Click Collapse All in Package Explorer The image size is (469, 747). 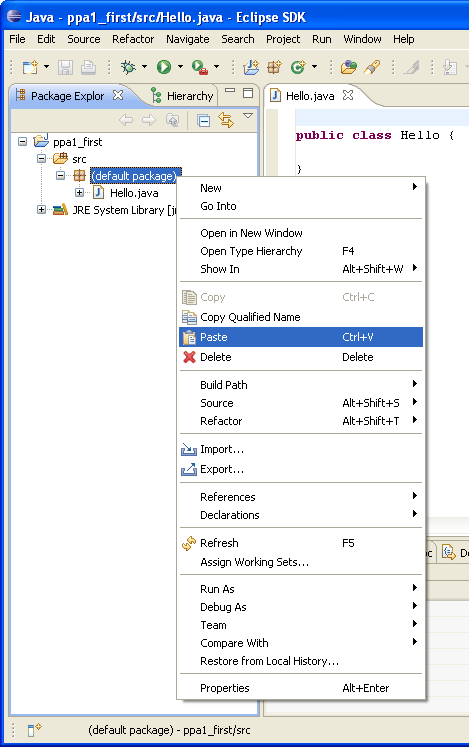[x=204, y=121]
